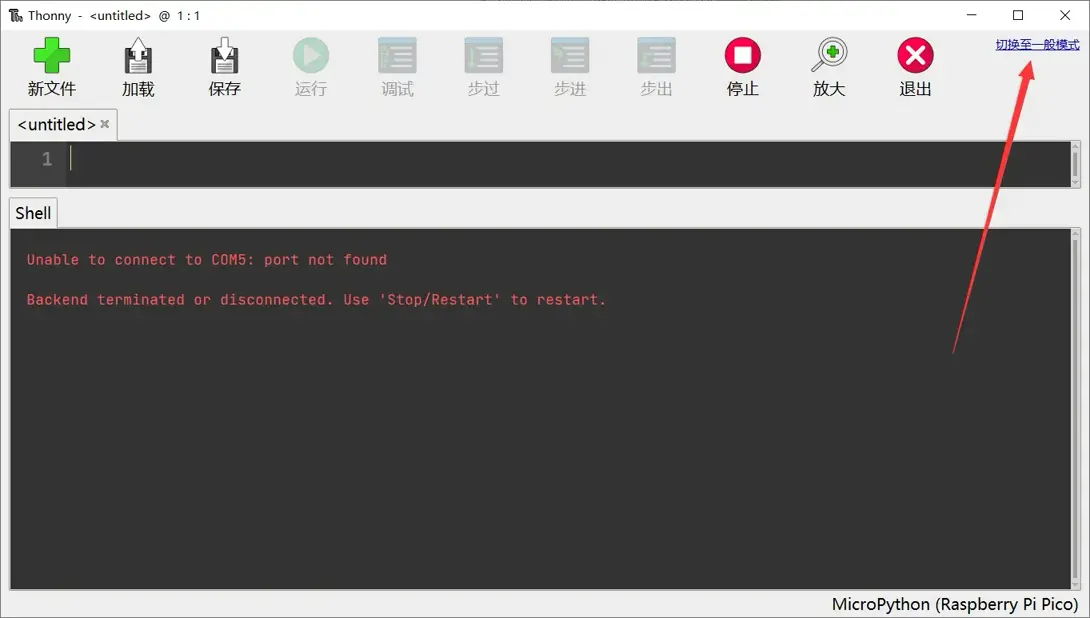
Task: Select the Step Over (步过) icon
Action: click(483, 56)
